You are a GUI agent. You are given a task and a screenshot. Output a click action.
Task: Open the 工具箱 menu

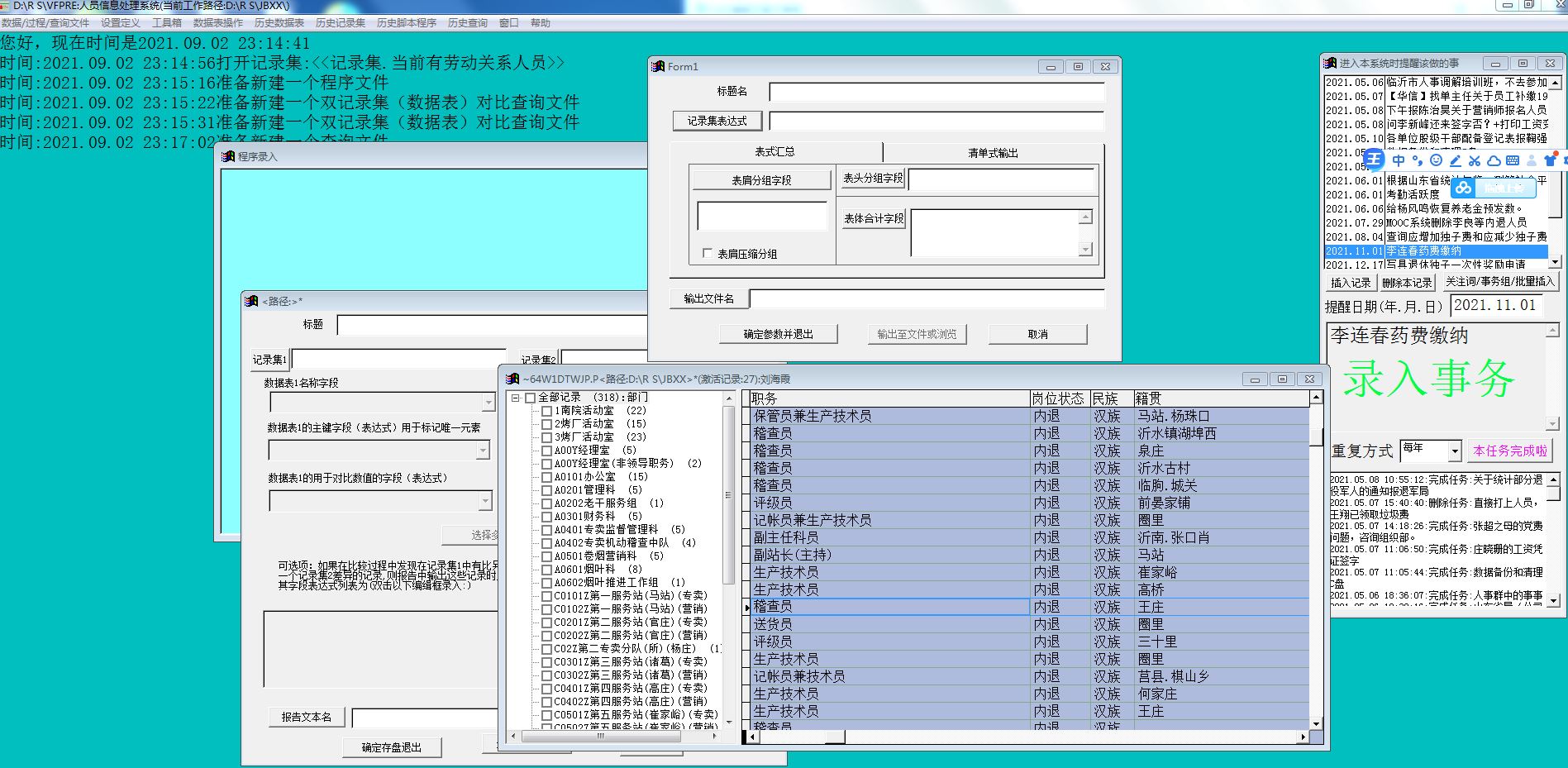[166, 23]
